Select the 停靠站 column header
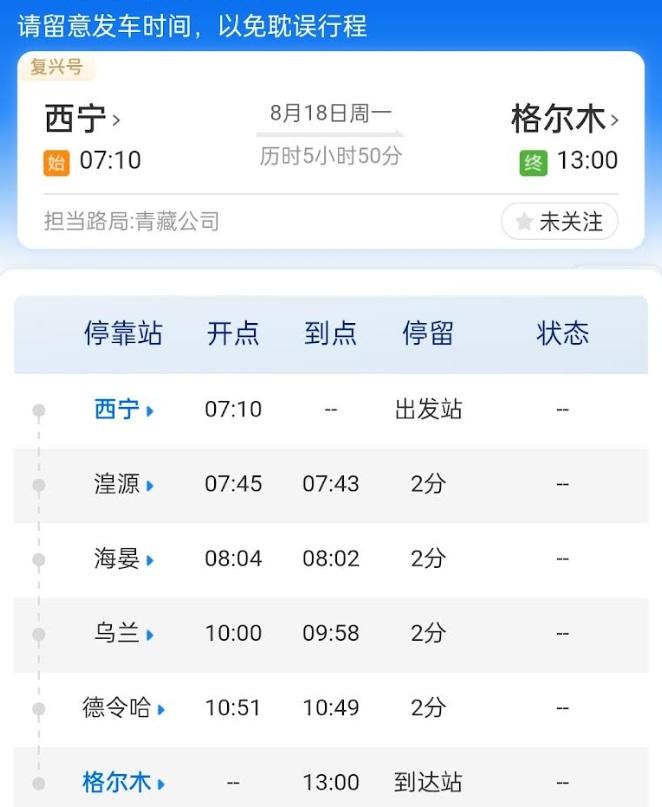 (x=123, y=333)
